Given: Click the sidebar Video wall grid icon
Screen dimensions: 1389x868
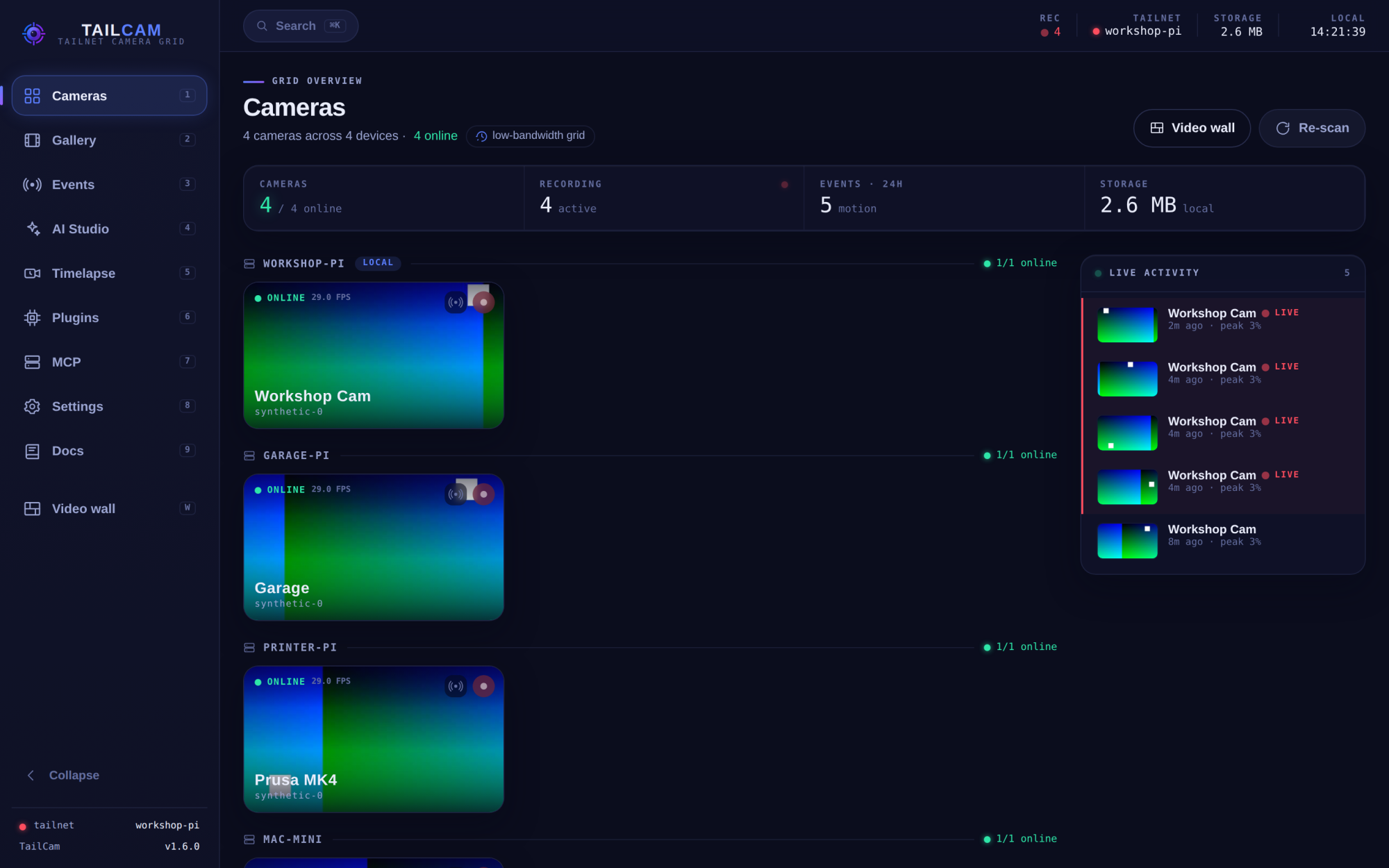Looking at the screenshot, I should (x=32, y=509).
